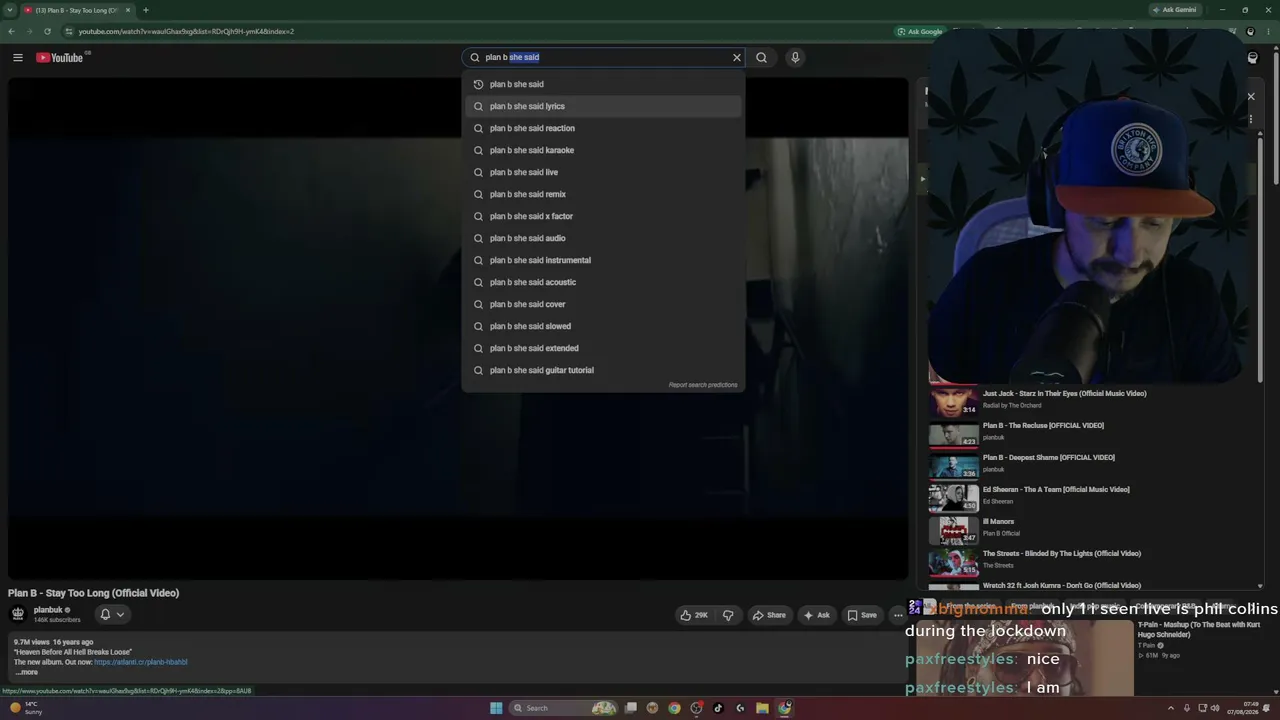Choose suggestion 'plan b she said lyrics'
Screen dimensions: 1280x720
pos(603,106)
